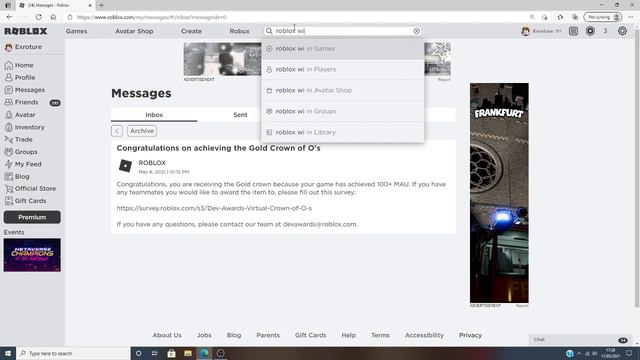Click the browser home button

53,17
